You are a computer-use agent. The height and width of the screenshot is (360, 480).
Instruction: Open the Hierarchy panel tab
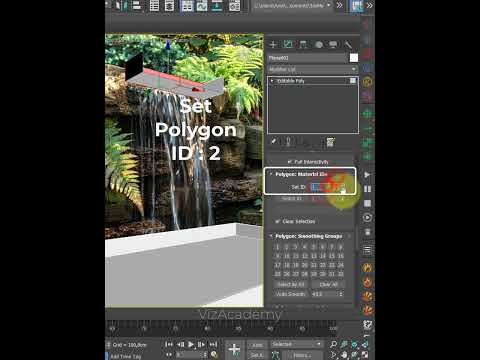[303, 44]
